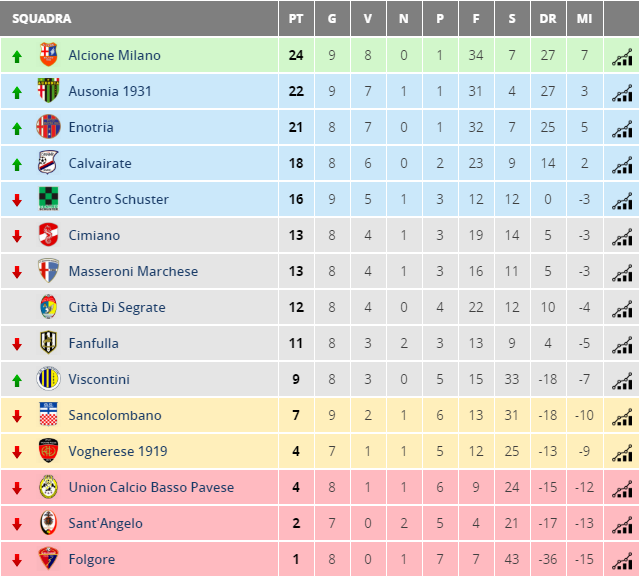Click the Sancolombano team crest
The image size is (639, 579).
coord(48,414)
